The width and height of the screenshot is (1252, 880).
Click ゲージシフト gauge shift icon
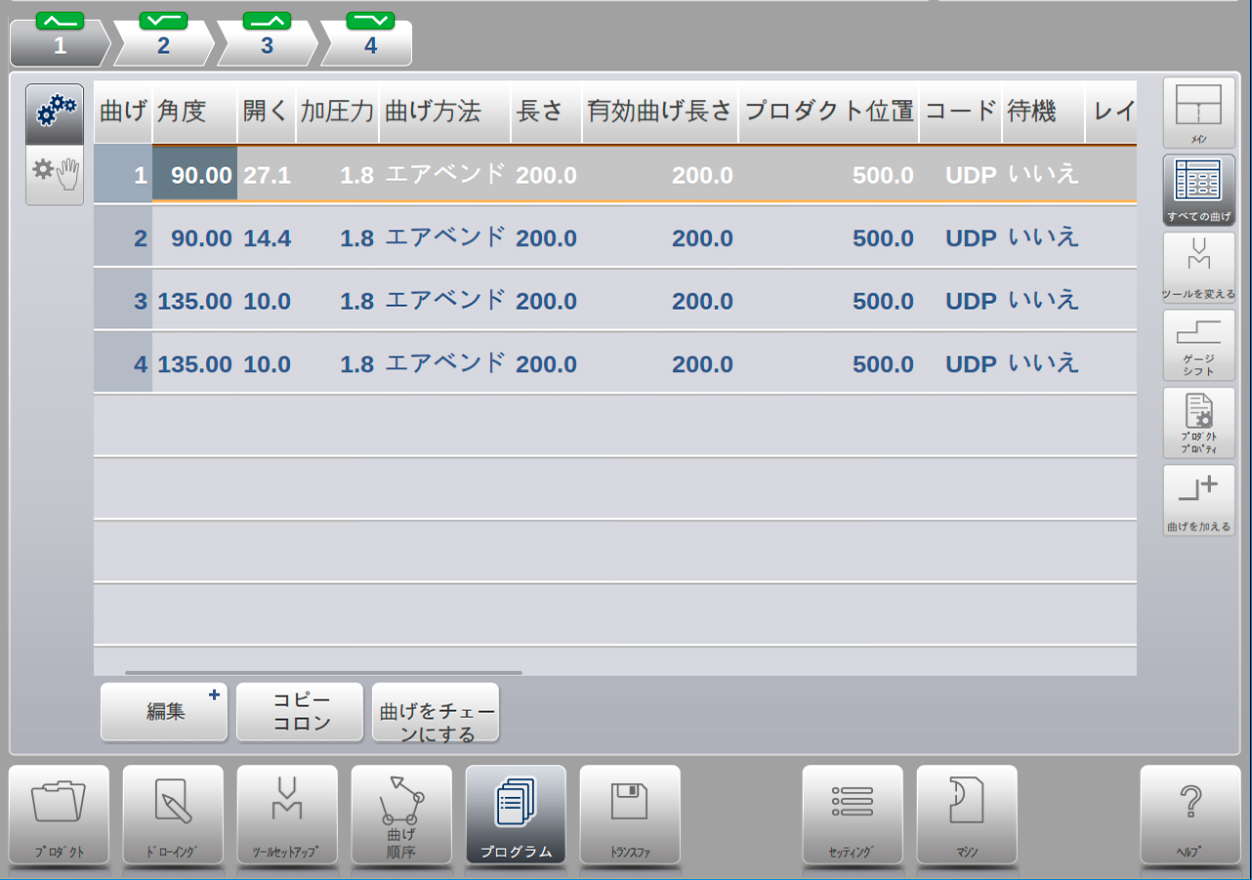(x=1198, y=345)
